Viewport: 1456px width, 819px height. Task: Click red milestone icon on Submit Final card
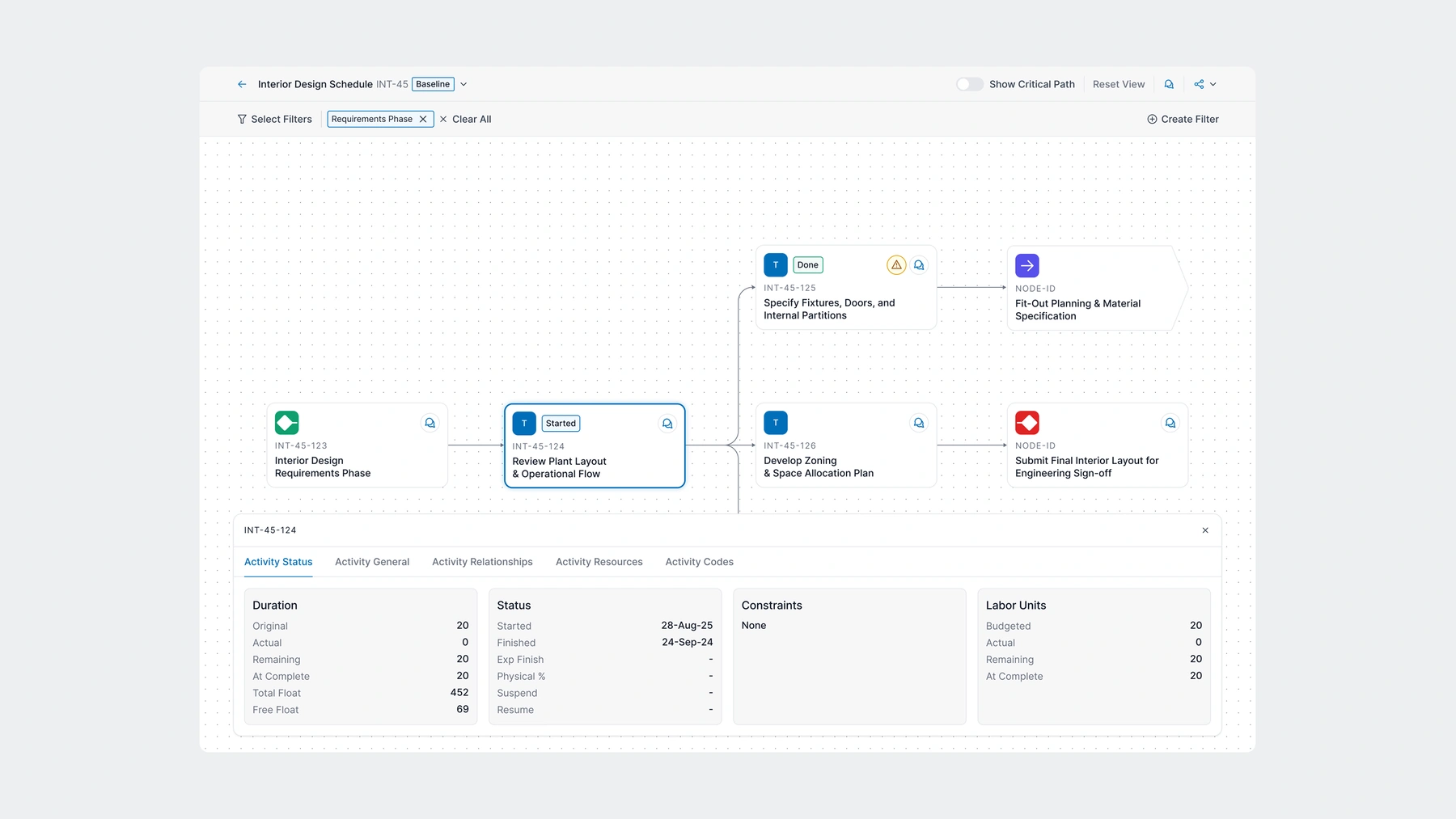[1027, 423]
